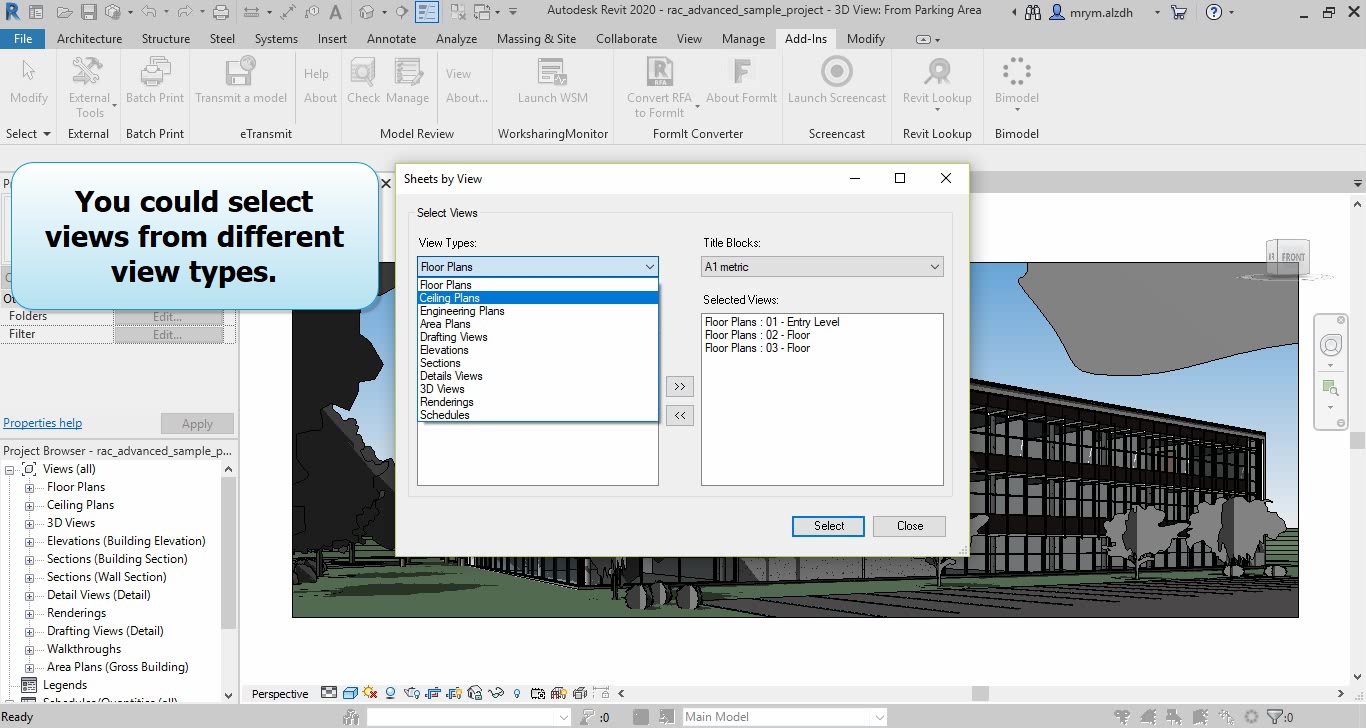The image size is (1366, 728).
Task: Click the Transmit a model icon
Action: 241,73
